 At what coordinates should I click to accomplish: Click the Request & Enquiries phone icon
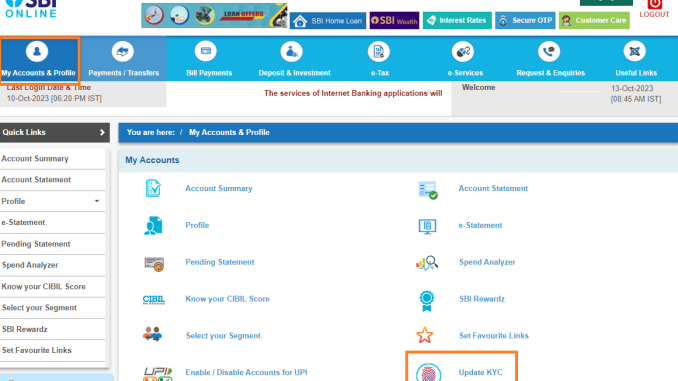pyautogui.click(x=549, y=51)
